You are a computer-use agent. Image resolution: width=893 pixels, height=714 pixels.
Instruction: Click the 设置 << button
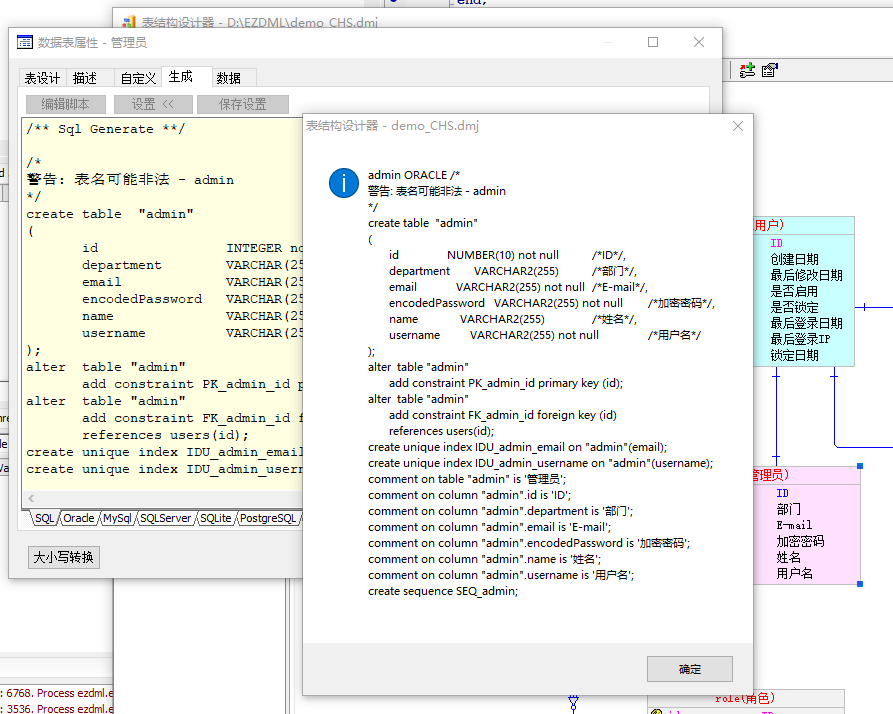click(152, 104)
